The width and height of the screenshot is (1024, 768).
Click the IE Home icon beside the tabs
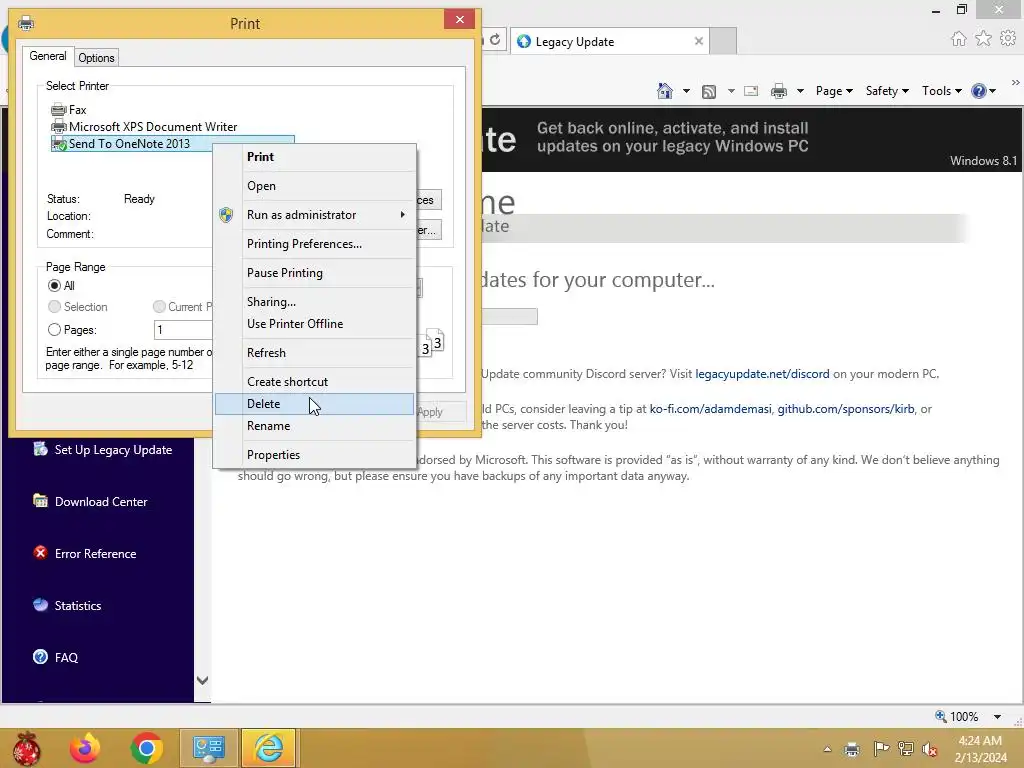tap(958, 39)
